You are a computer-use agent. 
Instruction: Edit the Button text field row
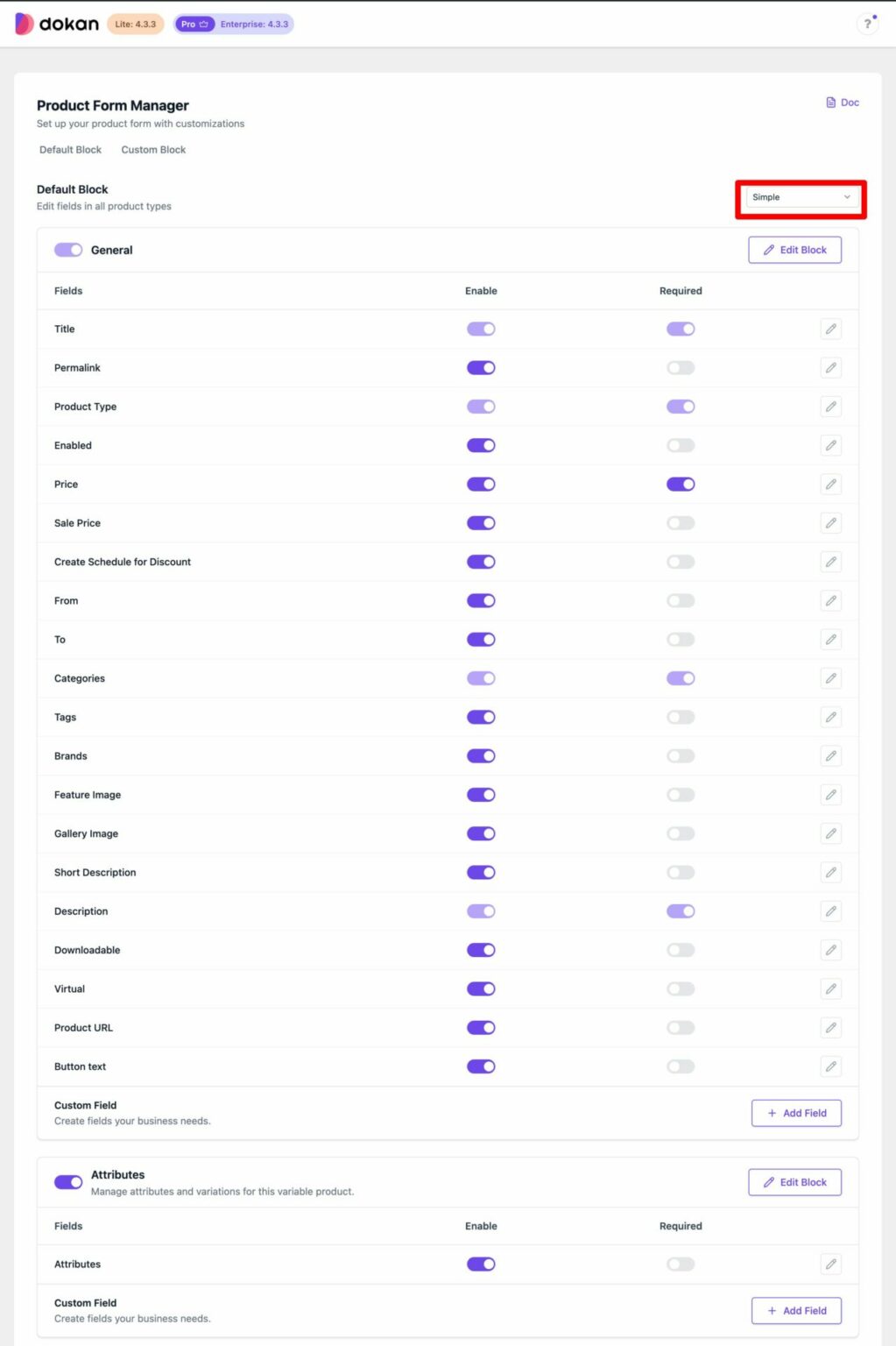coord(830,1066)
